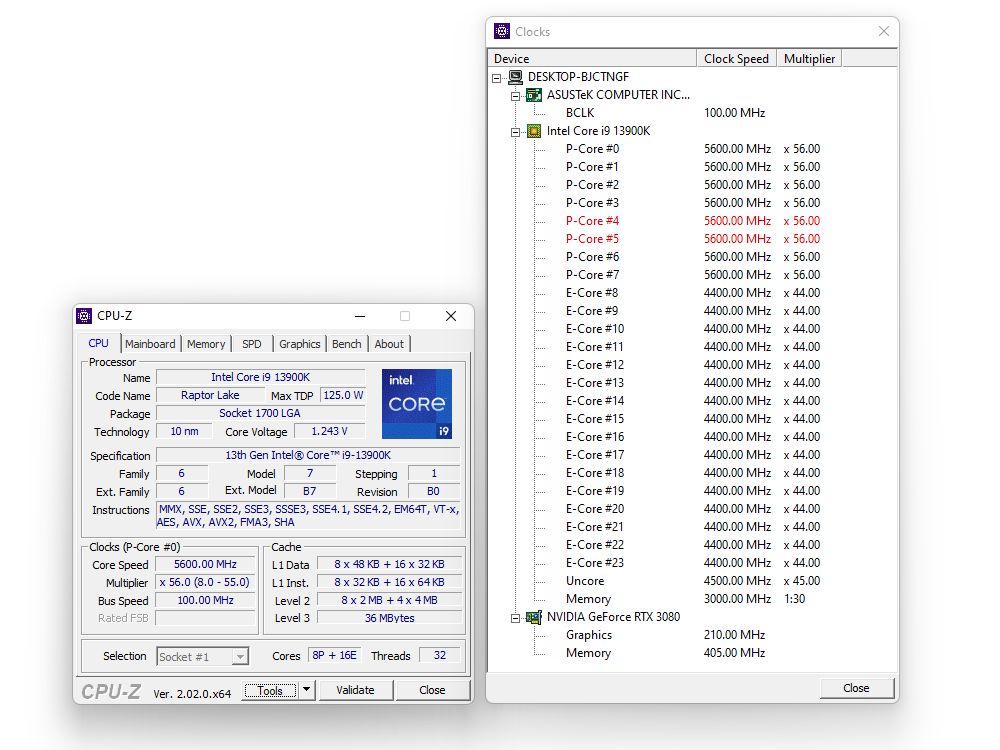Select the P-Core #2 row
This screenshot has height=750, width=1000.
pyautogui.click(x=693, y=185)
